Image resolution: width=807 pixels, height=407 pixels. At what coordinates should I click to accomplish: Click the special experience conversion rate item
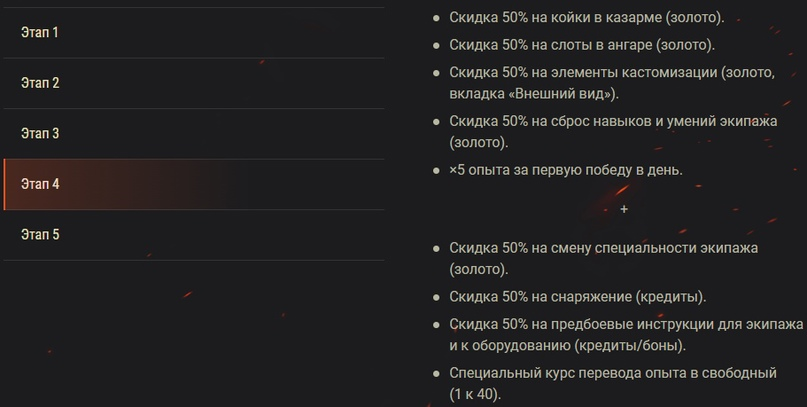coord(613,373)
